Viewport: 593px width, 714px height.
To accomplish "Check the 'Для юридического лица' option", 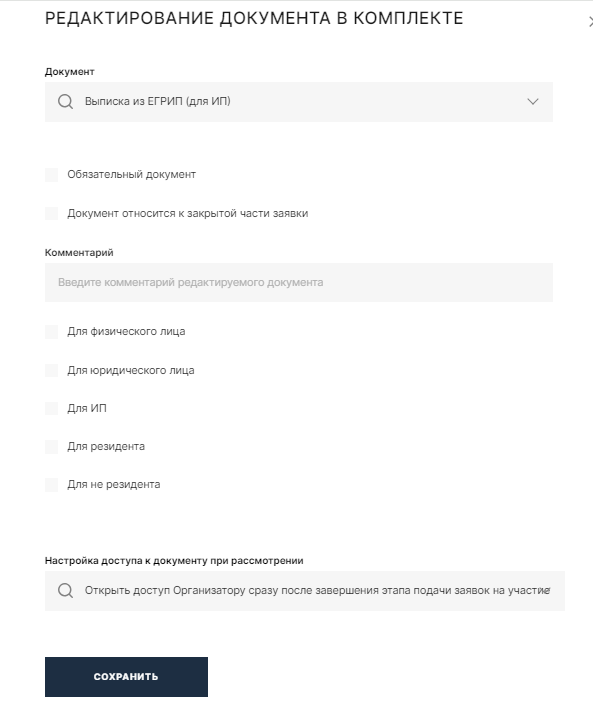I will pos(51,370).
